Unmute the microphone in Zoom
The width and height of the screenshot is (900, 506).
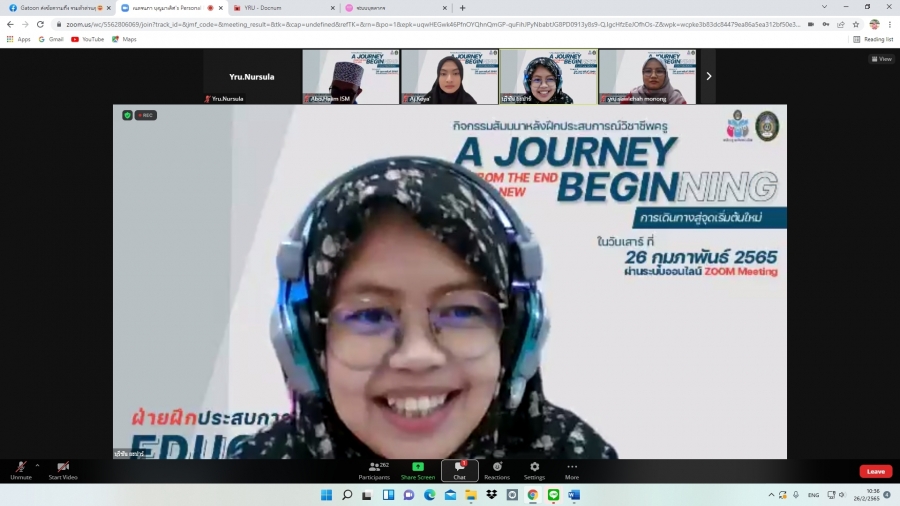[21, 468]
